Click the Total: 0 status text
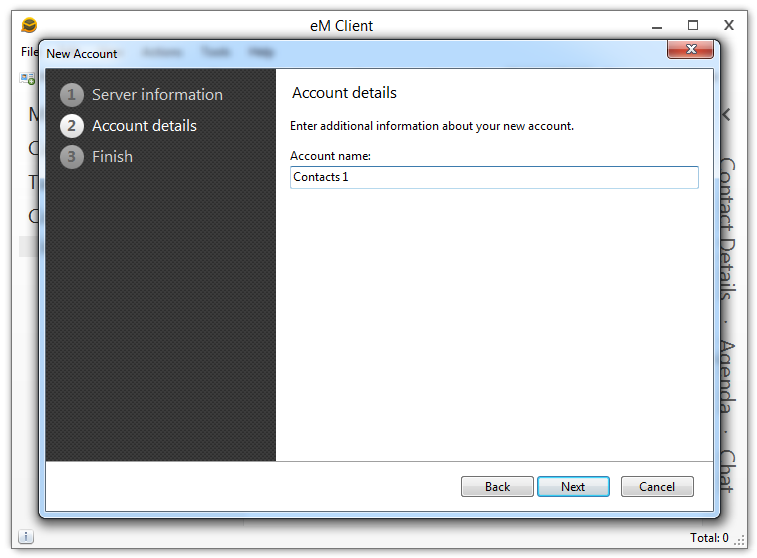Image resolution: width=757 pixels, height=558 pixels. tap(709, 538)
